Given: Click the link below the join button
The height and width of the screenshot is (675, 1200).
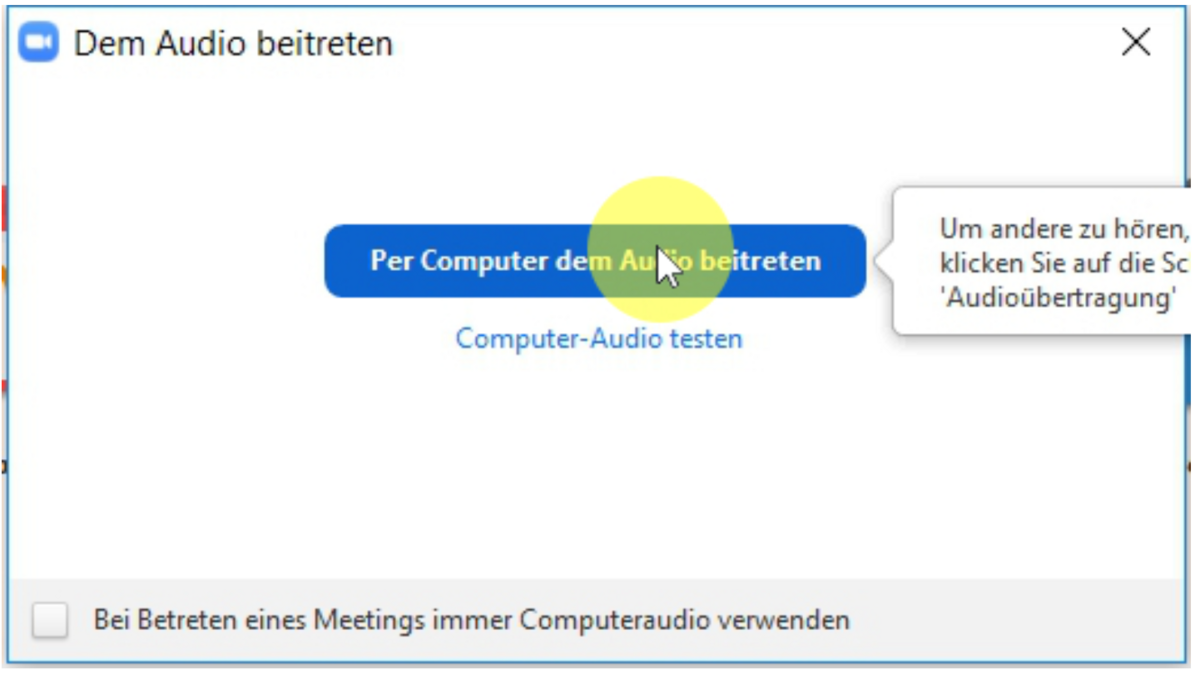Looking at the screenshot, I should [x=599, y=338].
